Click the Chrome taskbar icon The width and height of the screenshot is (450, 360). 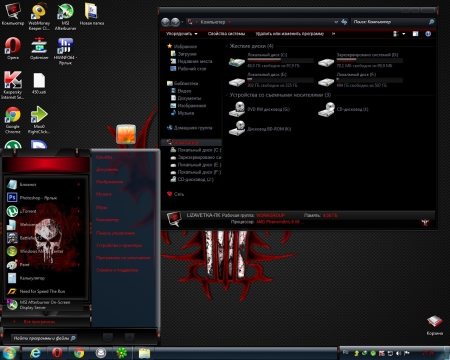point(79,353)
